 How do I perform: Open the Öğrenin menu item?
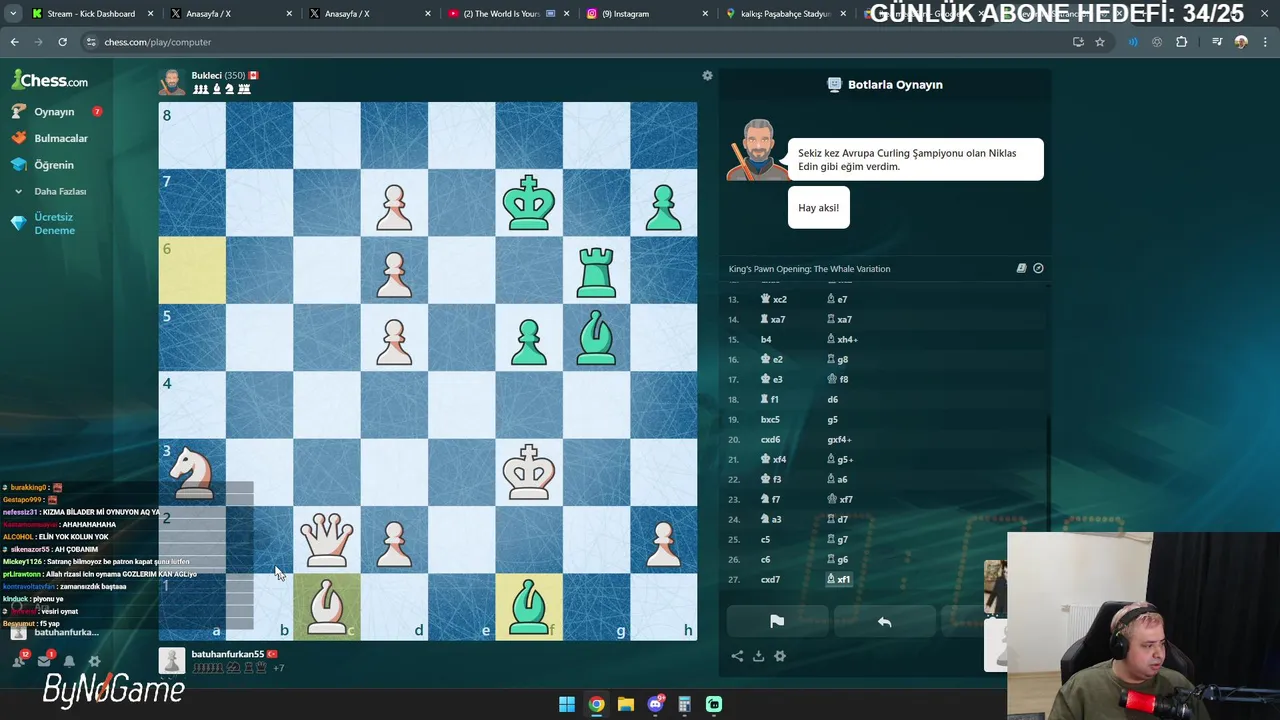(x=53, y=165)
